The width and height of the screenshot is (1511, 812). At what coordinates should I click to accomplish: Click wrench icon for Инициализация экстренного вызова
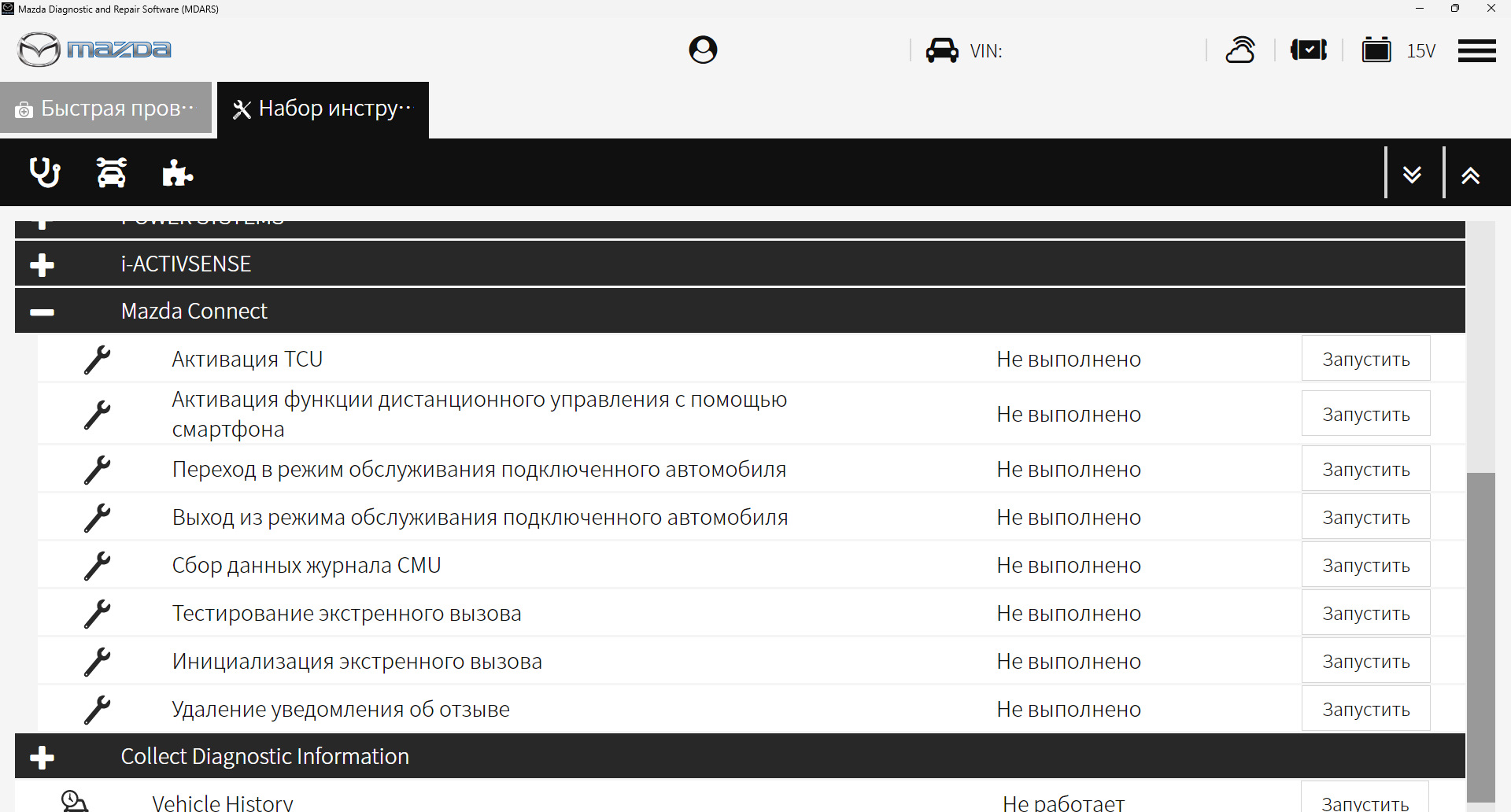pos(98,662)
